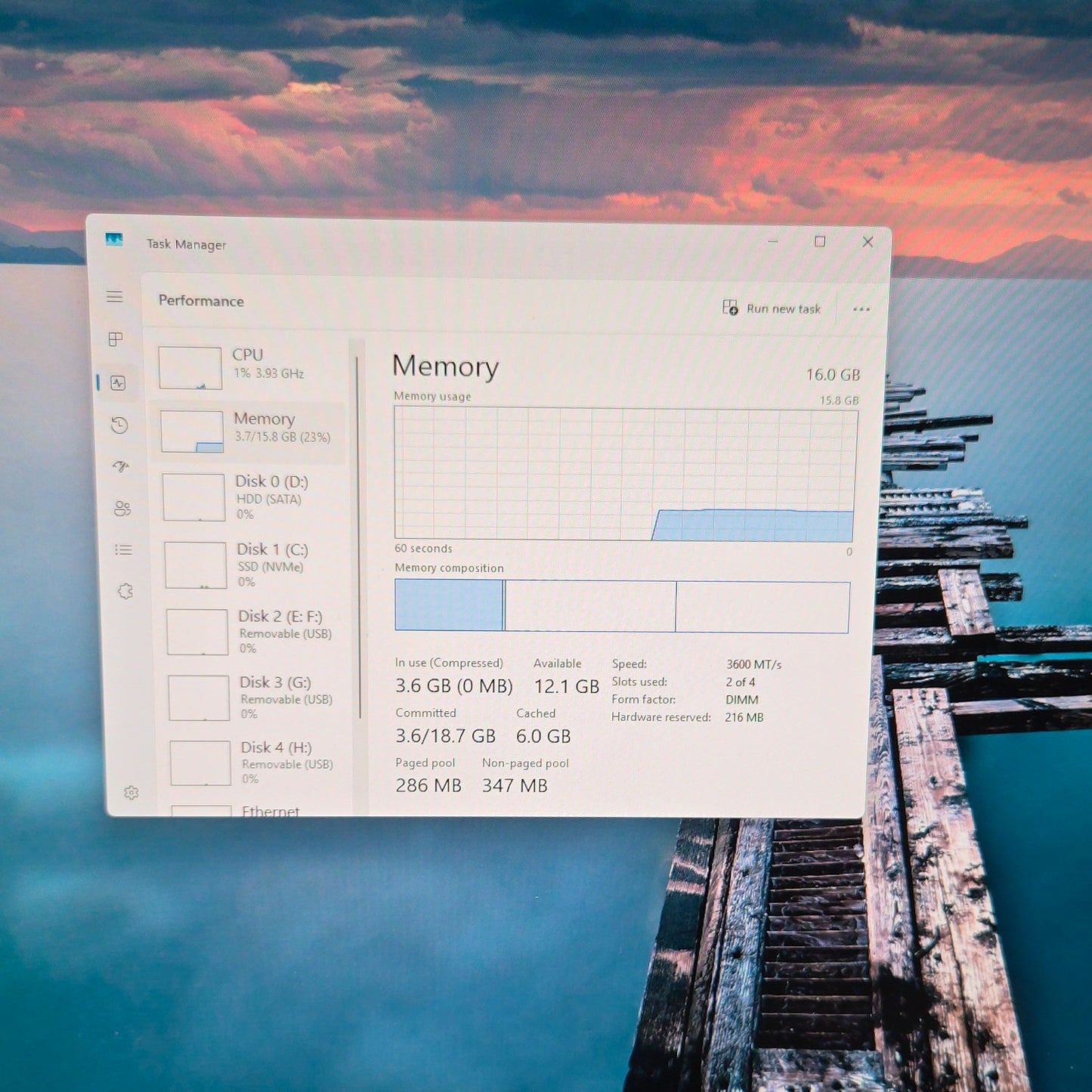Click the 286 MB paged pool value

click(428, 786)
